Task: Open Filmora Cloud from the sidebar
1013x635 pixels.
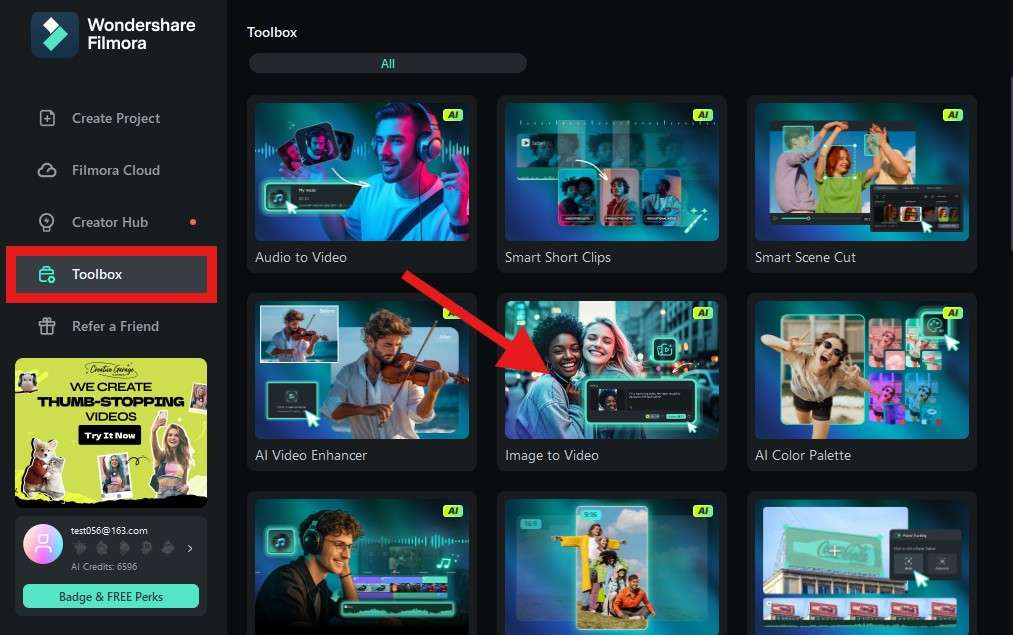Action: click(x=111, y=170)
